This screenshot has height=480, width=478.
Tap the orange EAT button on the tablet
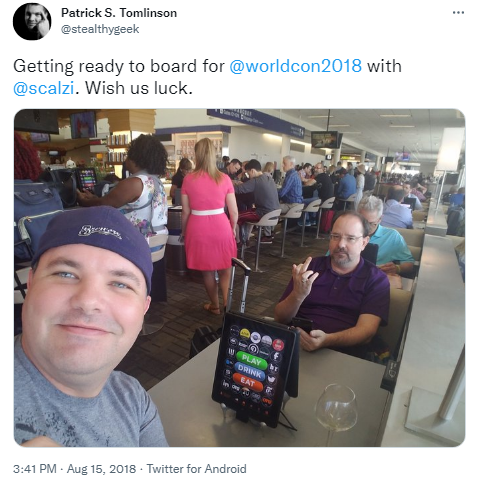(x=248, y=382)
